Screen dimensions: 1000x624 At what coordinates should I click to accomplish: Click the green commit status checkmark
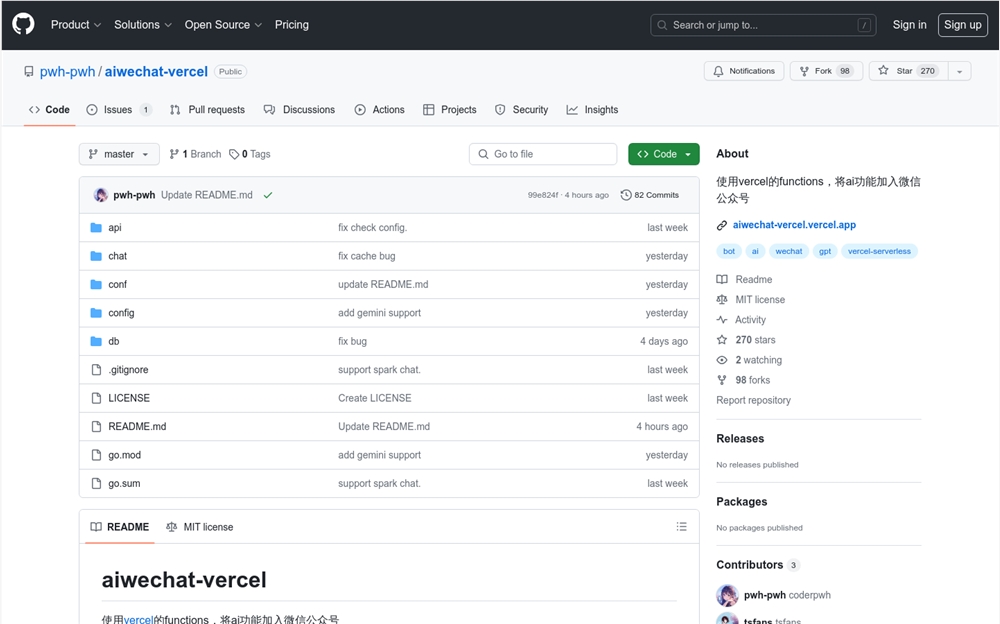(x=268, y=195)
